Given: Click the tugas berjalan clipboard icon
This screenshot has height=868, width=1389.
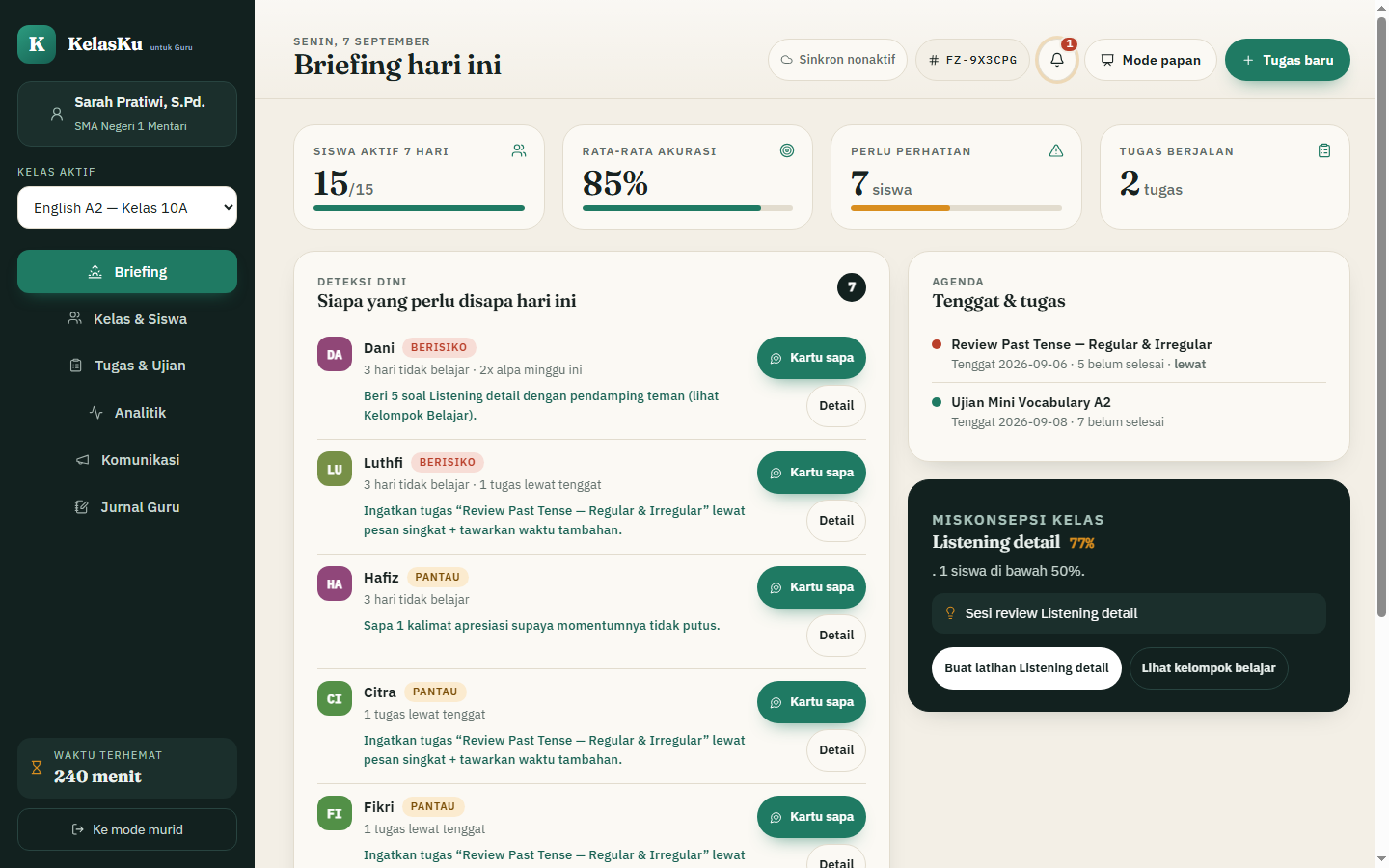Looking at the screenshot, I should tap(1324, 150).
